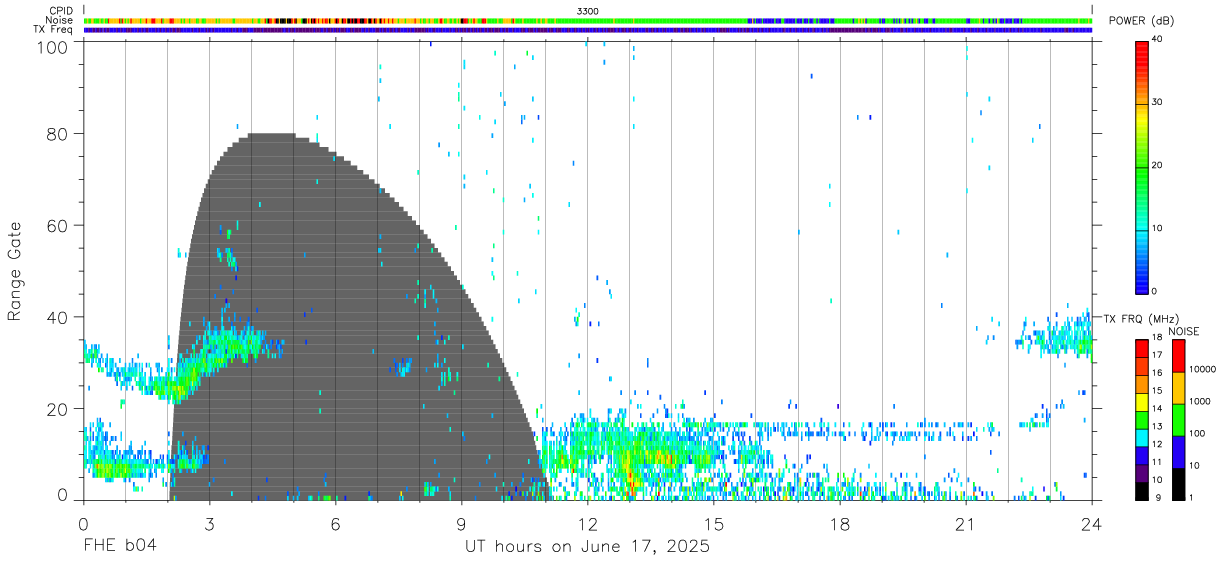Click the 21 tick label on UT hours axis
Image resolution: width=1228 pixels, height=567 pixels.
966,524
